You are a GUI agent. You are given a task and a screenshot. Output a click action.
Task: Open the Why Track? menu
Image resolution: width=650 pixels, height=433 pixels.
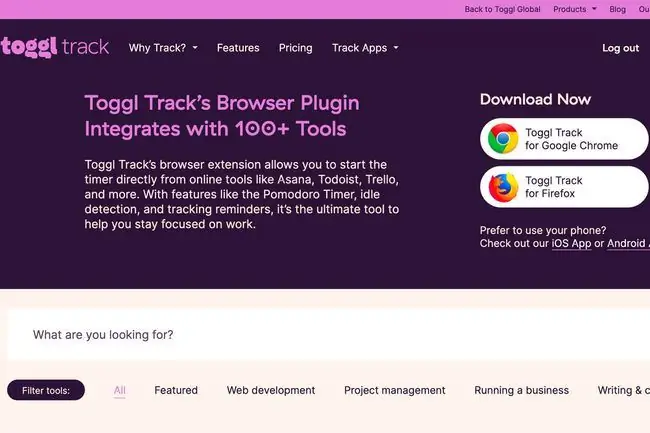click(163, 48)
